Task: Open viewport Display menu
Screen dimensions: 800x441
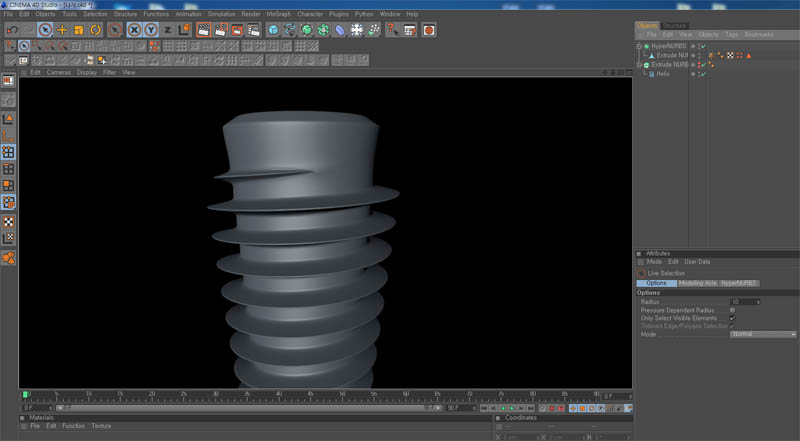Action: 87,72
